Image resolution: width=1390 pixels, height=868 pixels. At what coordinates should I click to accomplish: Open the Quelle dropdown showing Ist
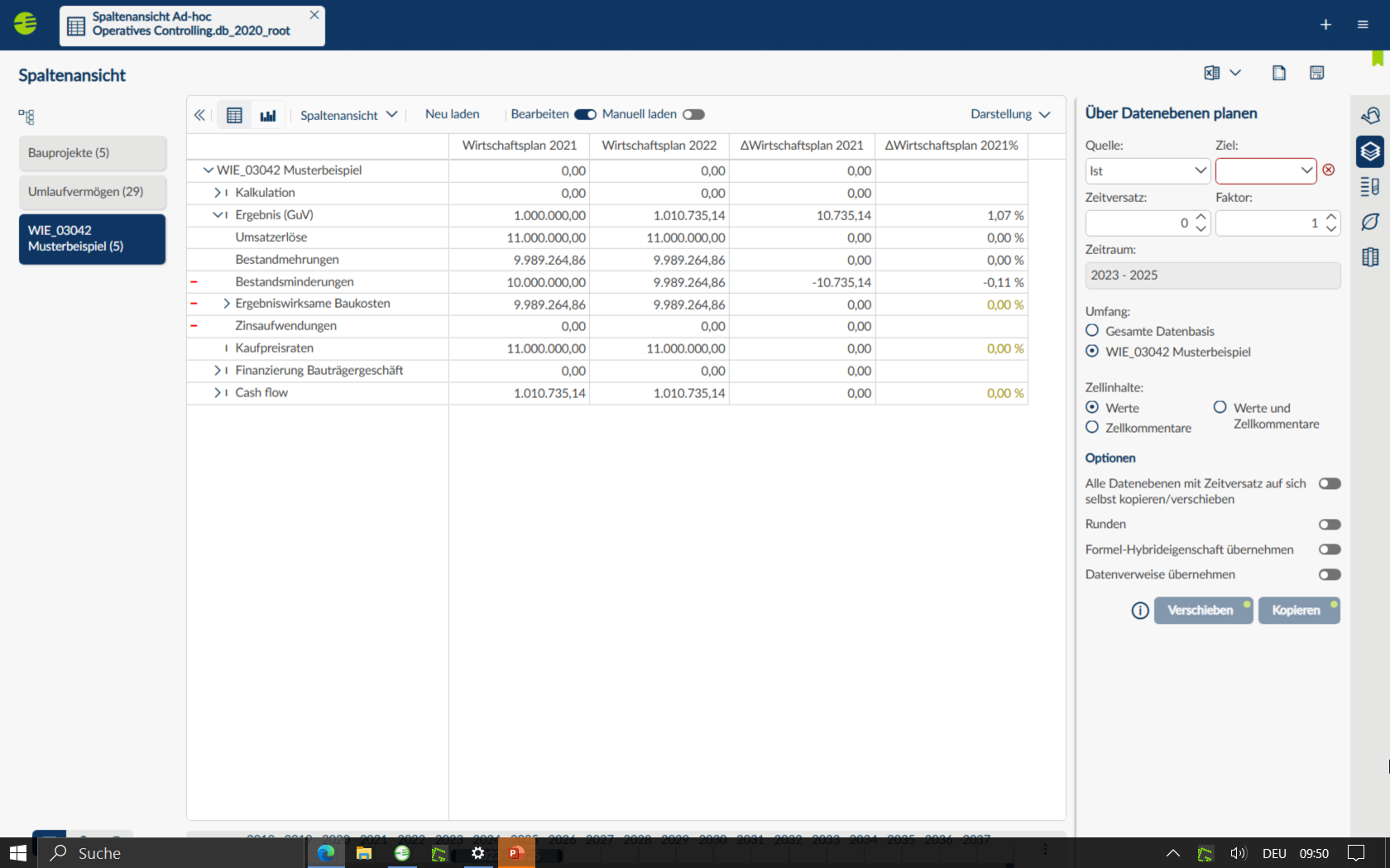1148,170
